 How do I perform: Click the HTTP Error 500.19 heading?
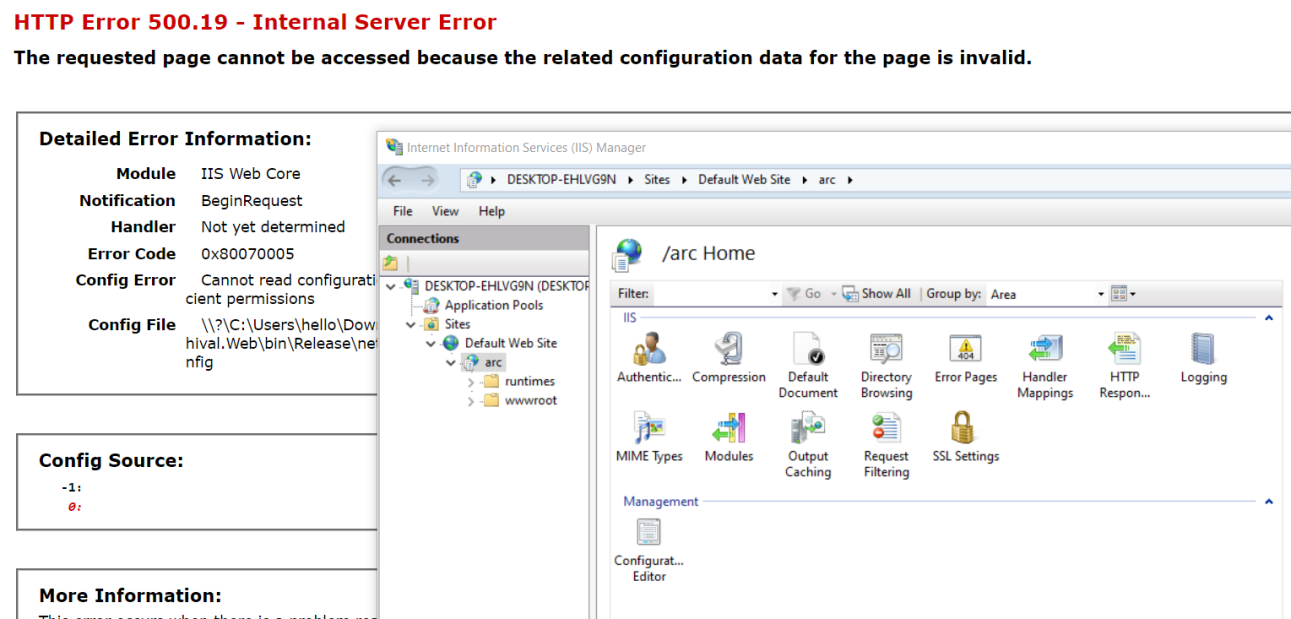click(x=255, y=22)
